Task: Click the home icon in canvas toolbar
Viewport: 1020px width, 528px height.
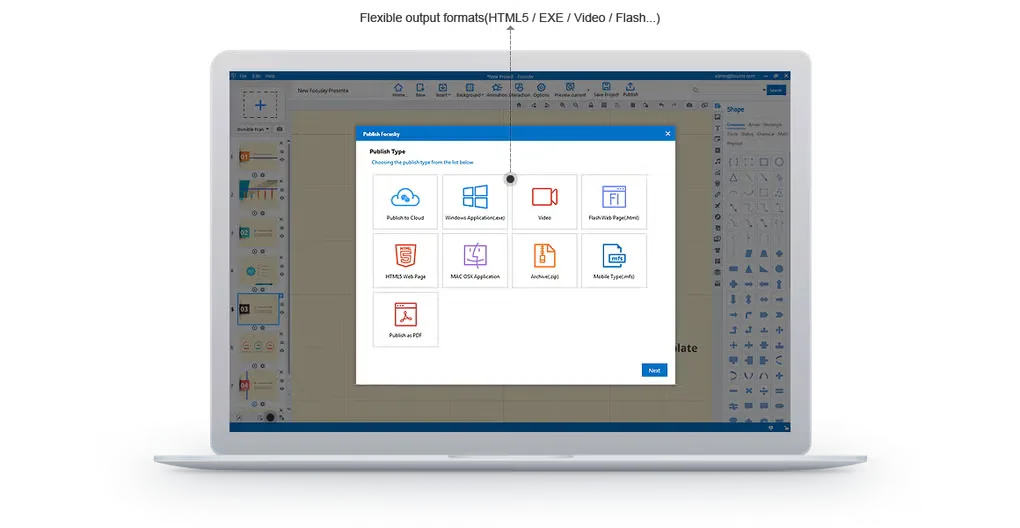Action: pos(519,105)
